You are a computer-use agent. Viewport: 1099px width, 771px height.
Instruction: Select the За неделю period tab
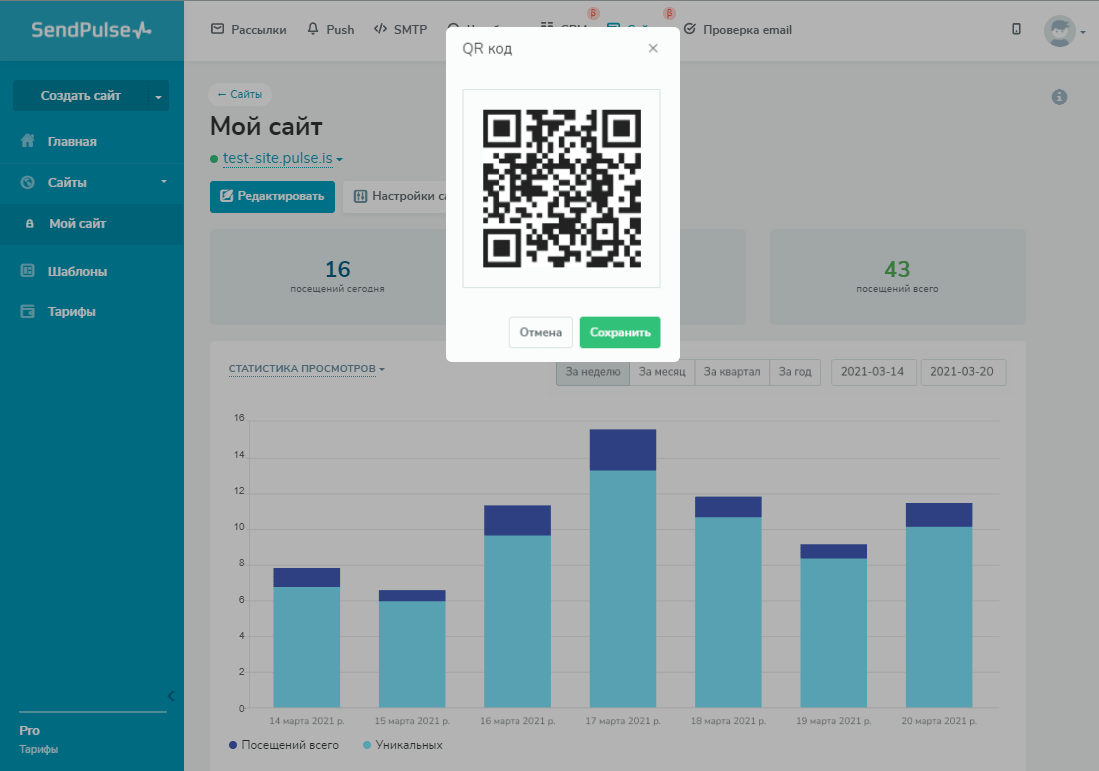593,371
